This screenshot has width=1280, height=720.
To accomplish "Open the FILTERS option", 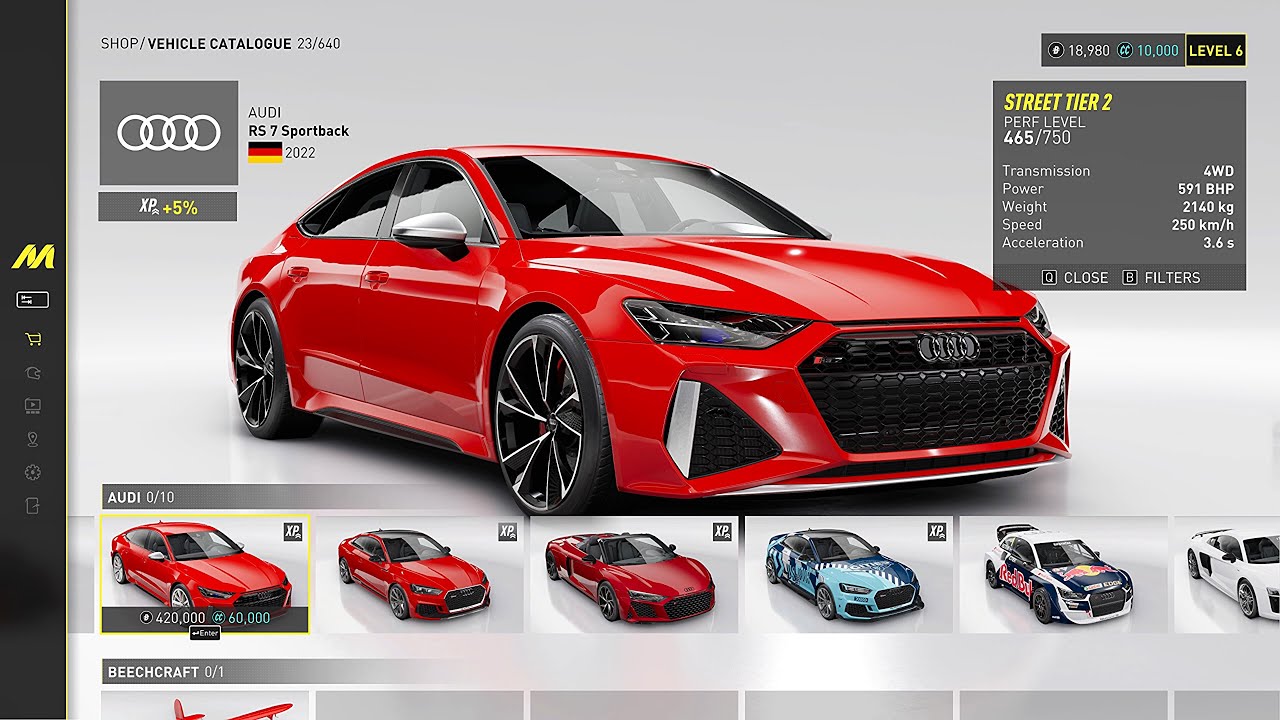I will (1162, 278).
